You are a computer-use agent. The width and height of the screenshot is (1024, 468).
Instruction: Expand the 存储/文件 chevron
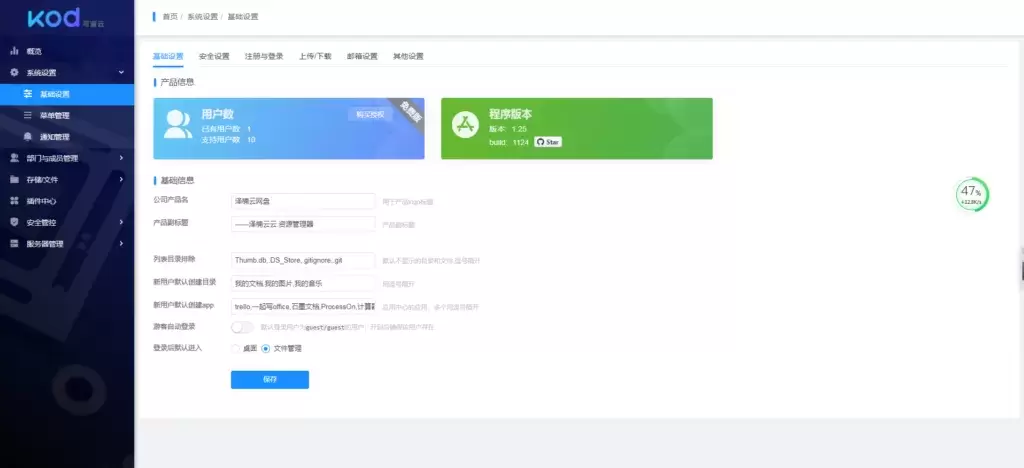coord(121,179)
